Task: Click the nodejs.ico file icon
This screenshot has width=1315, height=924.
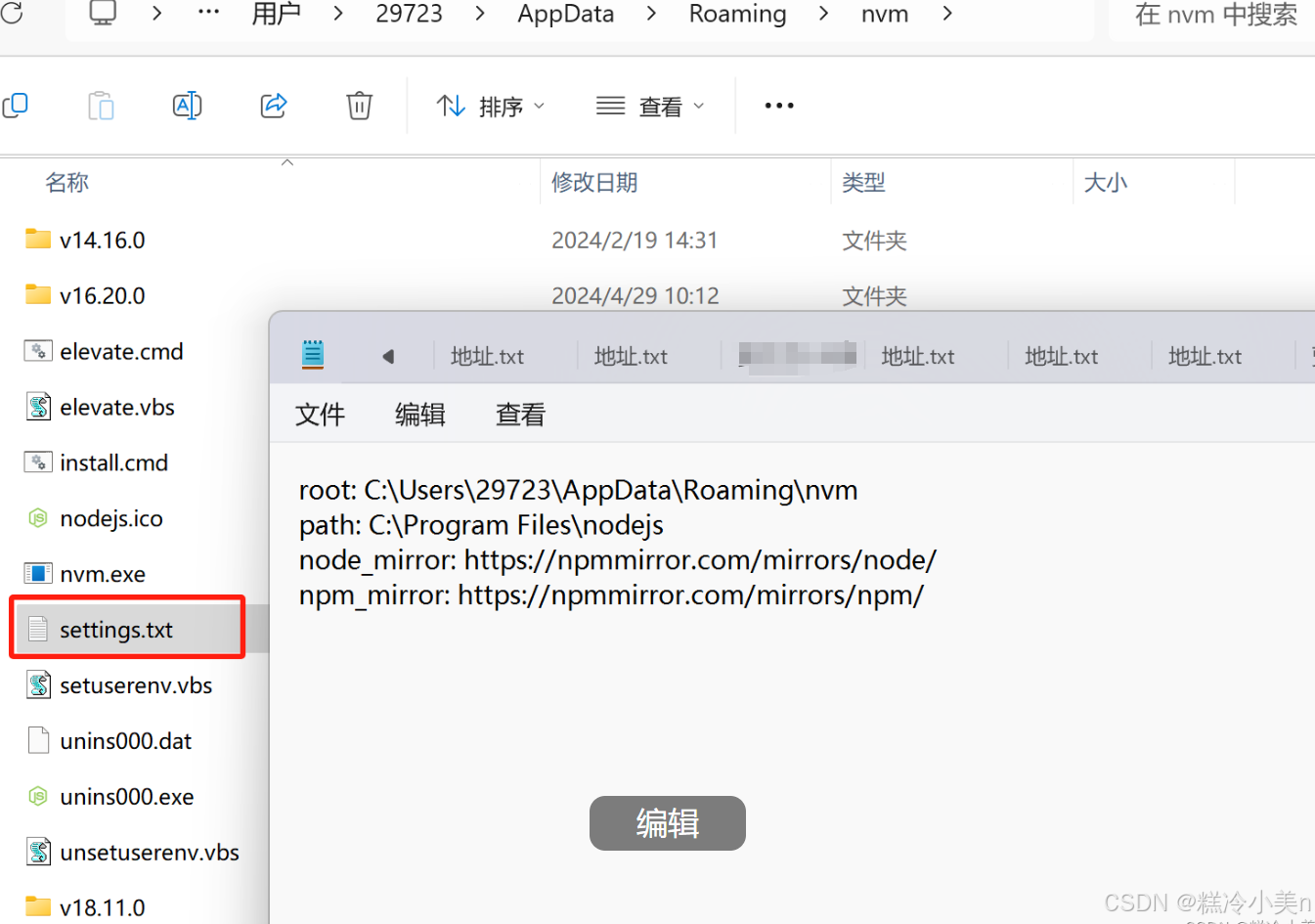Action: pyautogui.click(x=36, y=518)
